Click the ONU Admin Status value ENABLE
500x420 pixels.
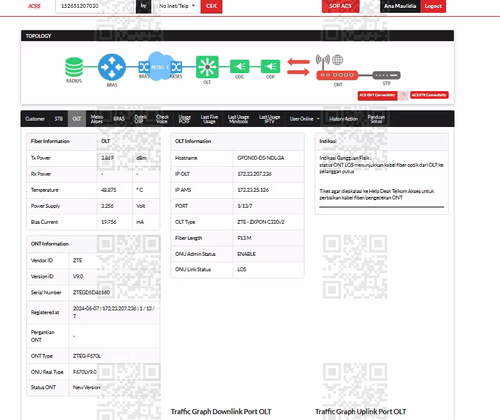point(246,254)
